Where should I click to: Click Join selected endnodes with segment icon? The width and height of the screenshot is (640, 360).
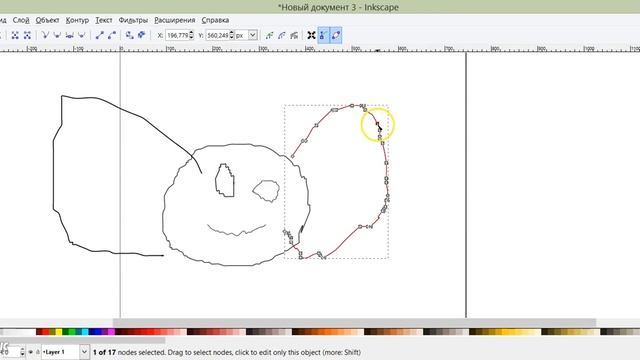point(15,36)
